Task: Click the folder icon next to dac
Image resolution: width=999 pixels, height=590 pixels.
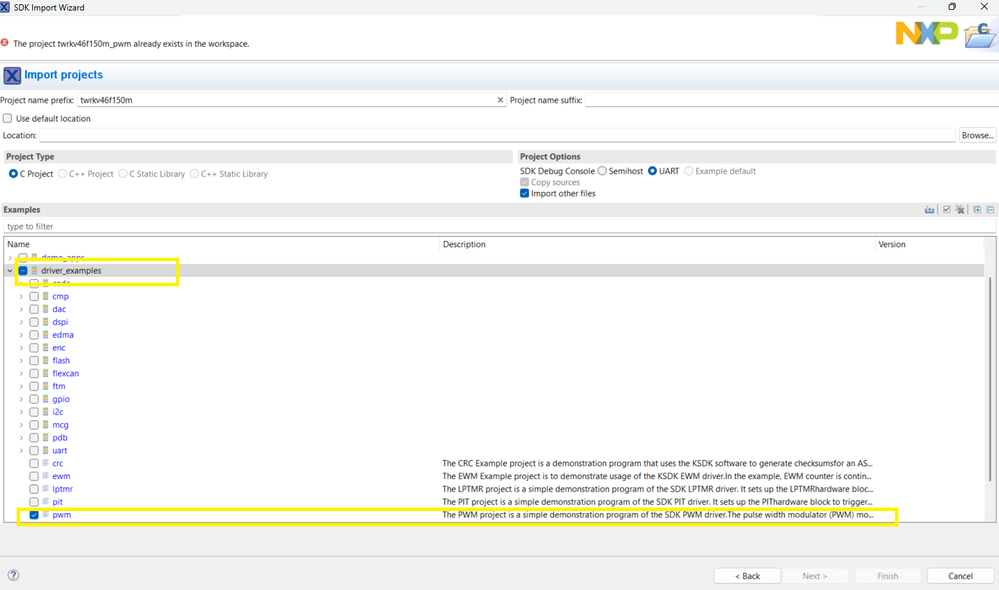Action: click(46, 309)
